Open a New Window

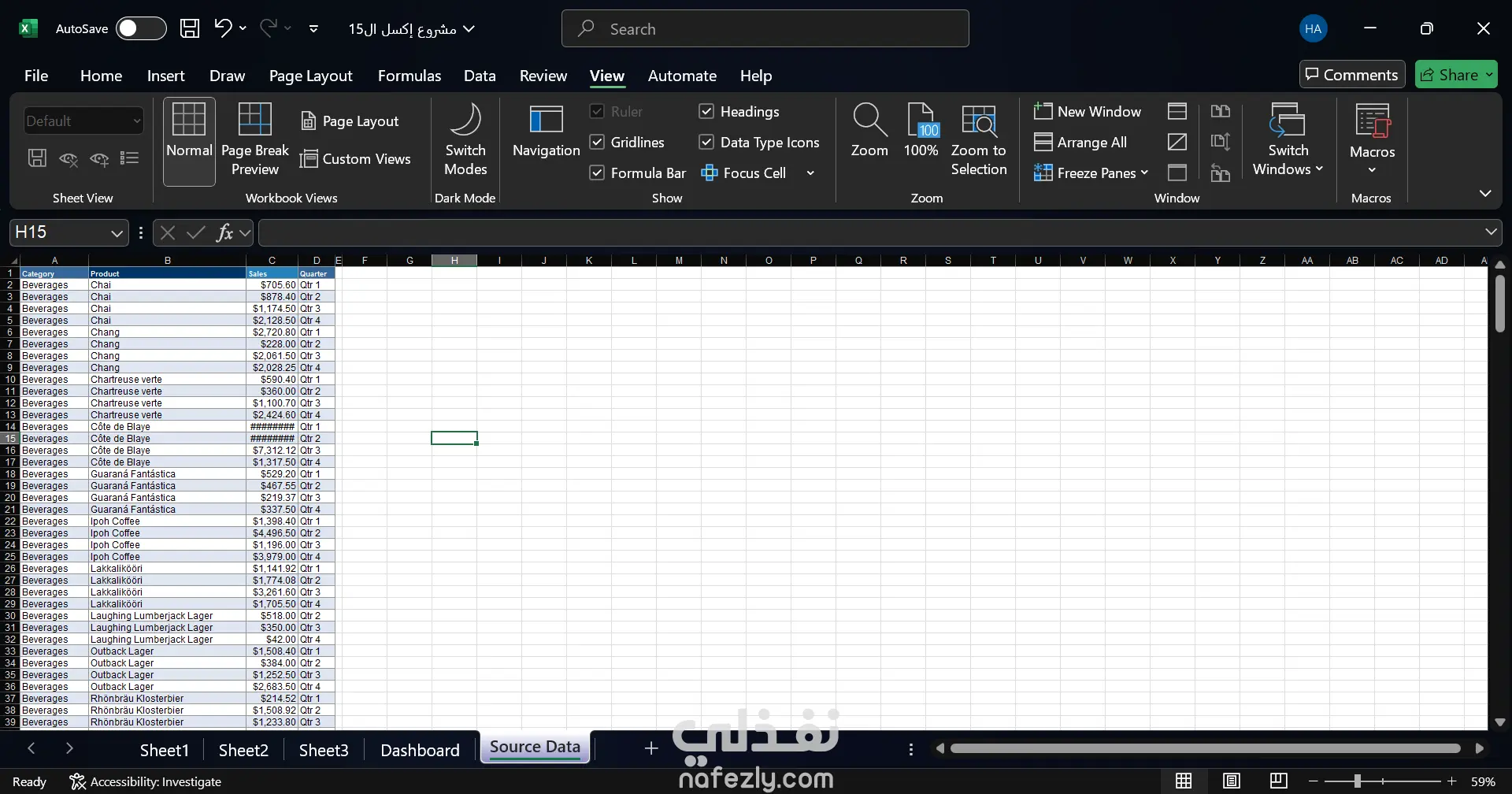tap(1088, 112)
